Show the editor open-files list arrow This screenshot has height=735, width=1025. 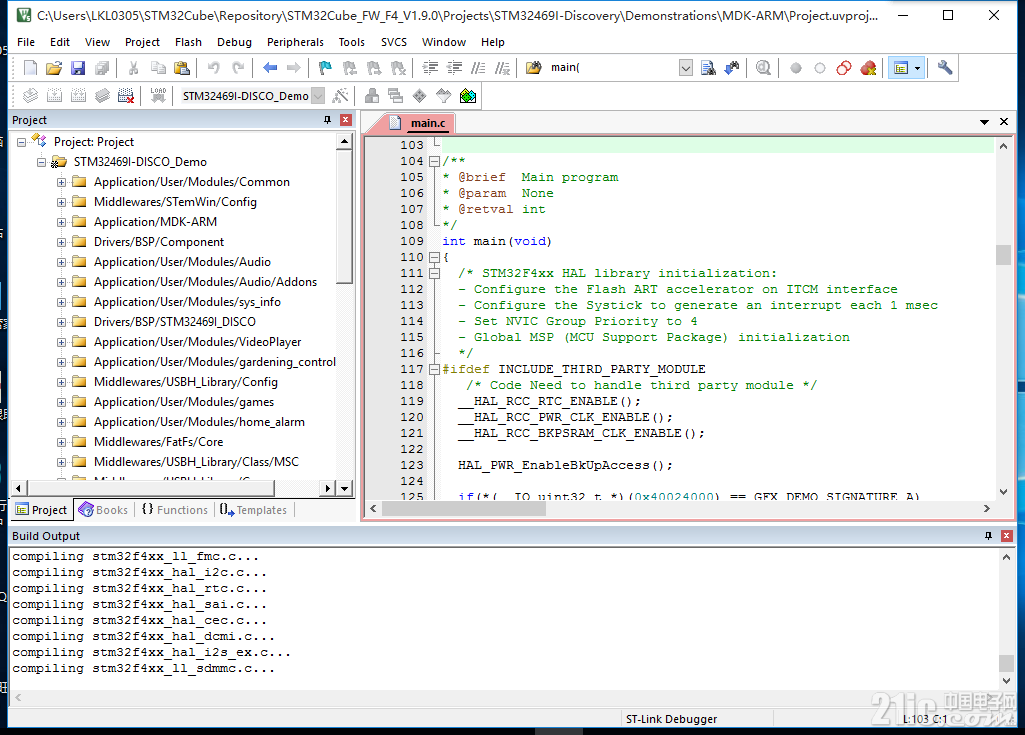tap(984, 122)
